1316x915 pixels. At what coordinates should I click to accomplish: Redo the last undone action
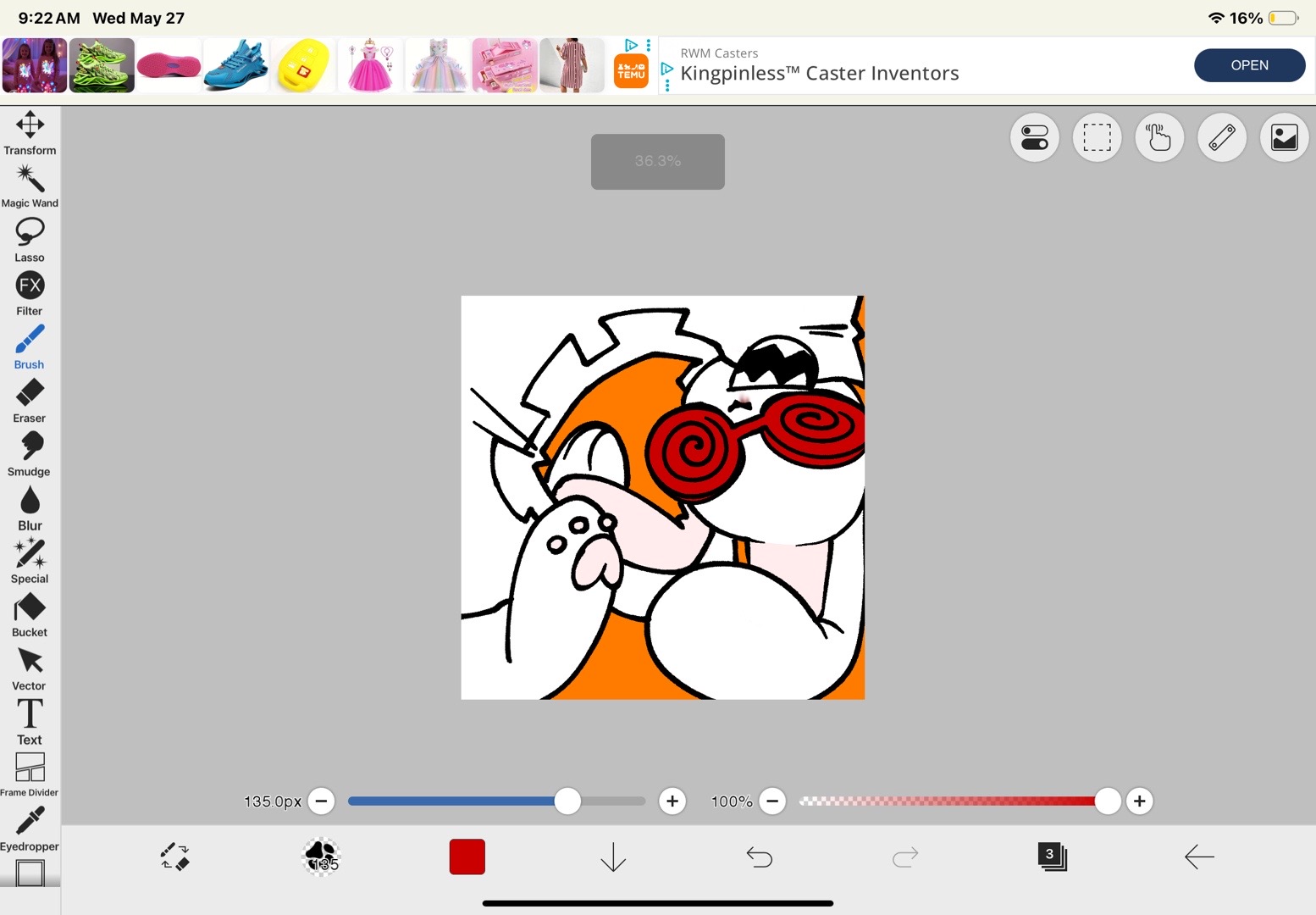click(x=905, y=857)
